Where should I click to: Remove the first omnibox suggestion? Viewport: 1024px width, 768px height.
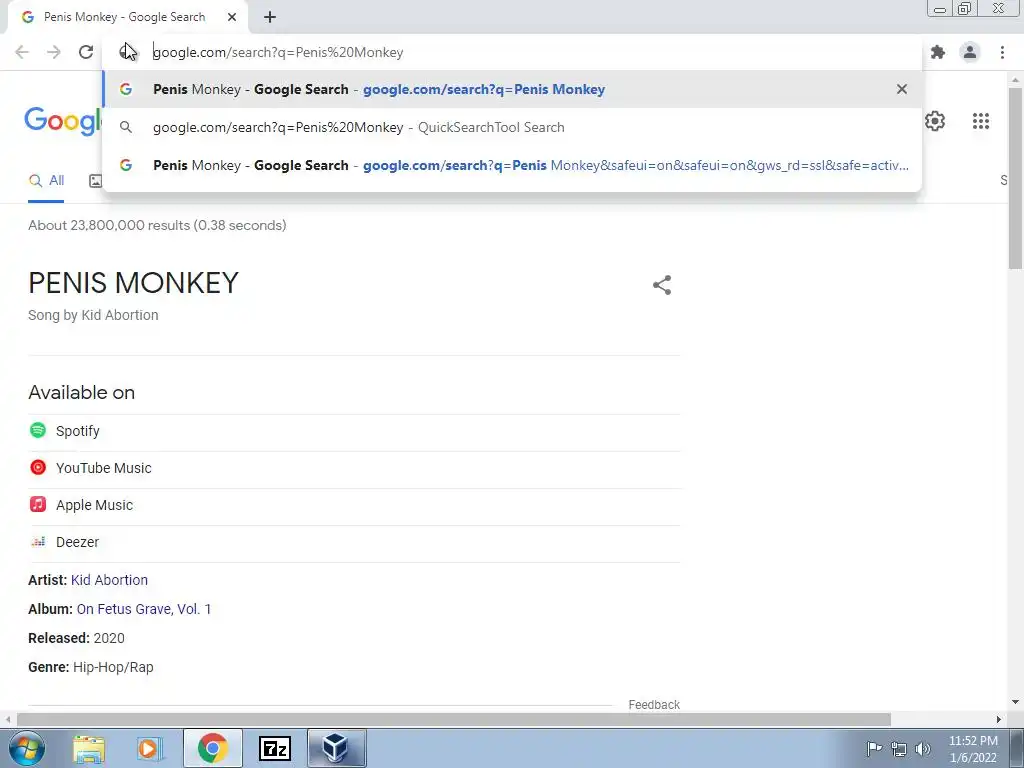pyautogui.click(x=902, y=89)
